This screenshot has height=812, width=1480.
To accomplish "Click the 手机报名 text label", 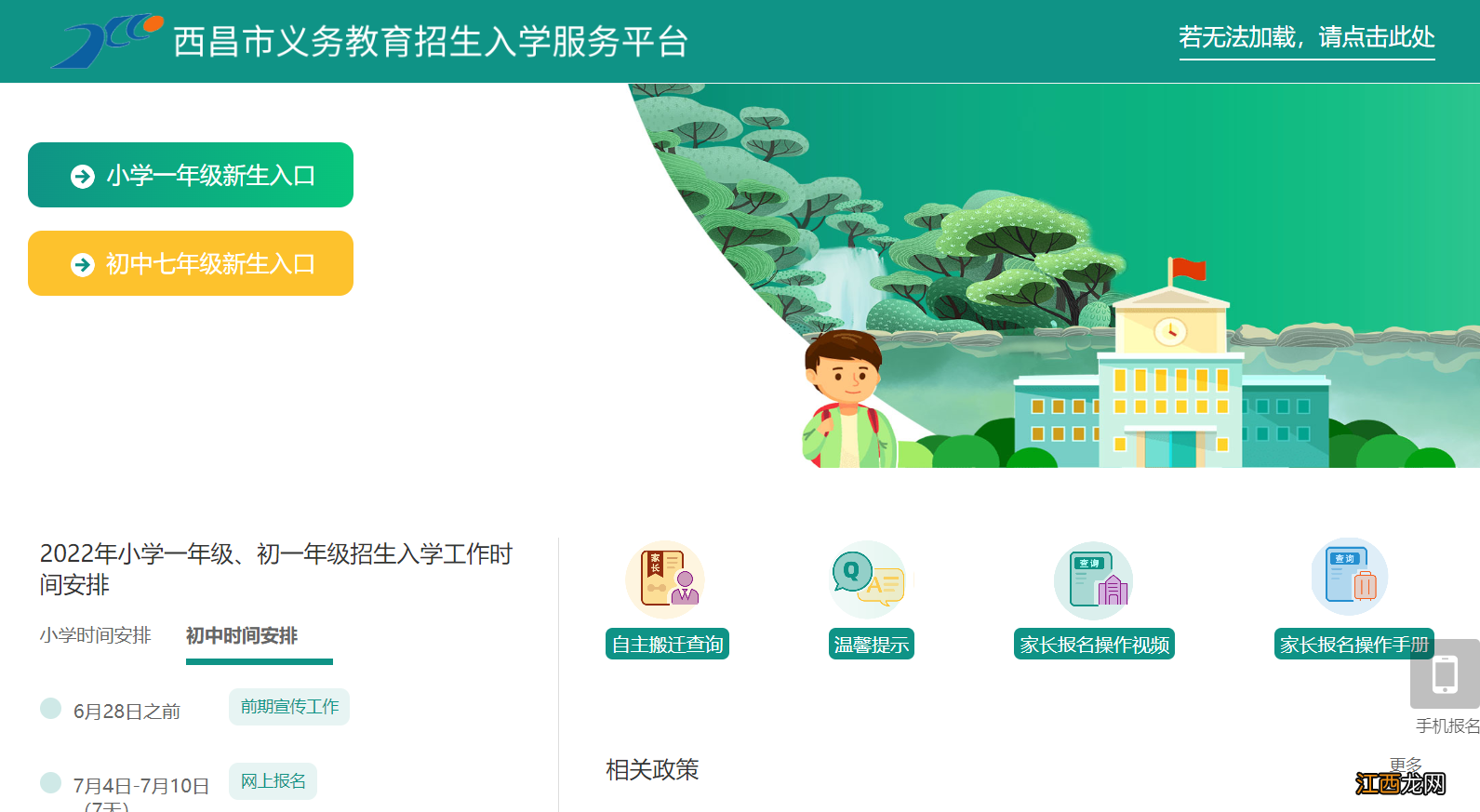I will (1447, 725).
